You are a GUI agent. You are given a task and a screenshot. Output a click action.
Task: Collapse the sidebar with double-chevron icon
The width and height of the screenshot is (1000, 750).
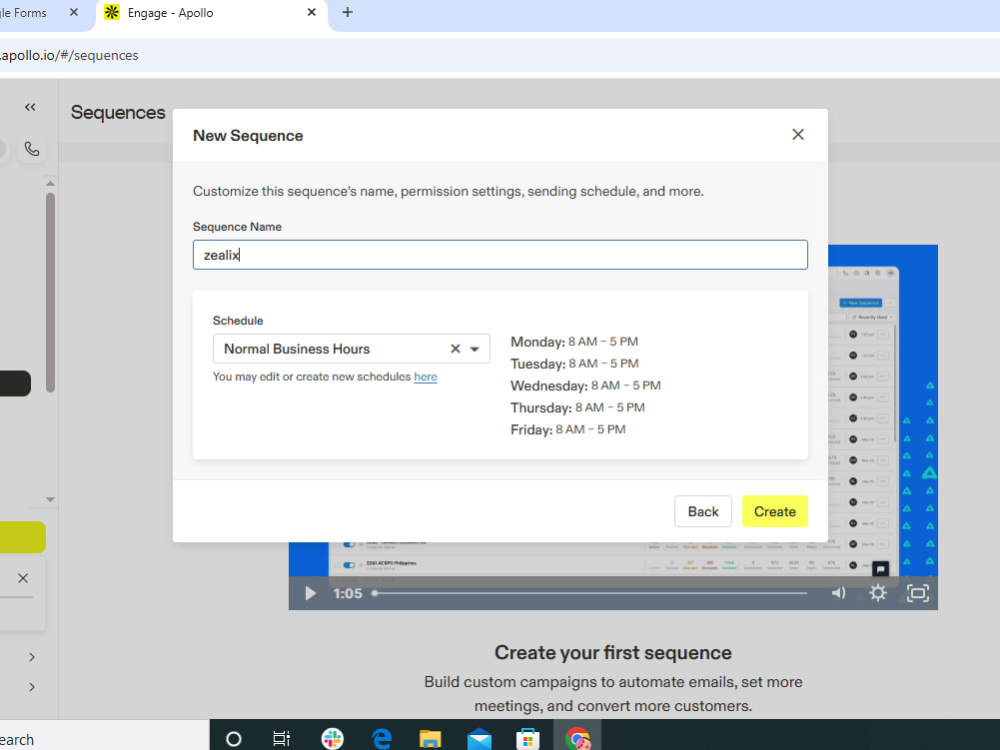[x=30, y=107]
